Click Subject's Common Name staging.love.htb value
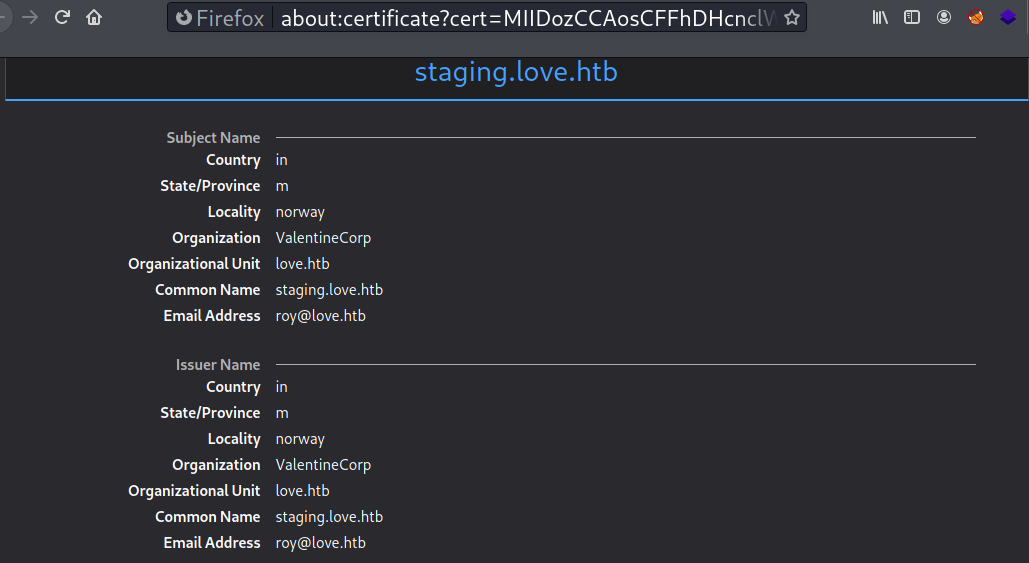 (x=329, y=290)
